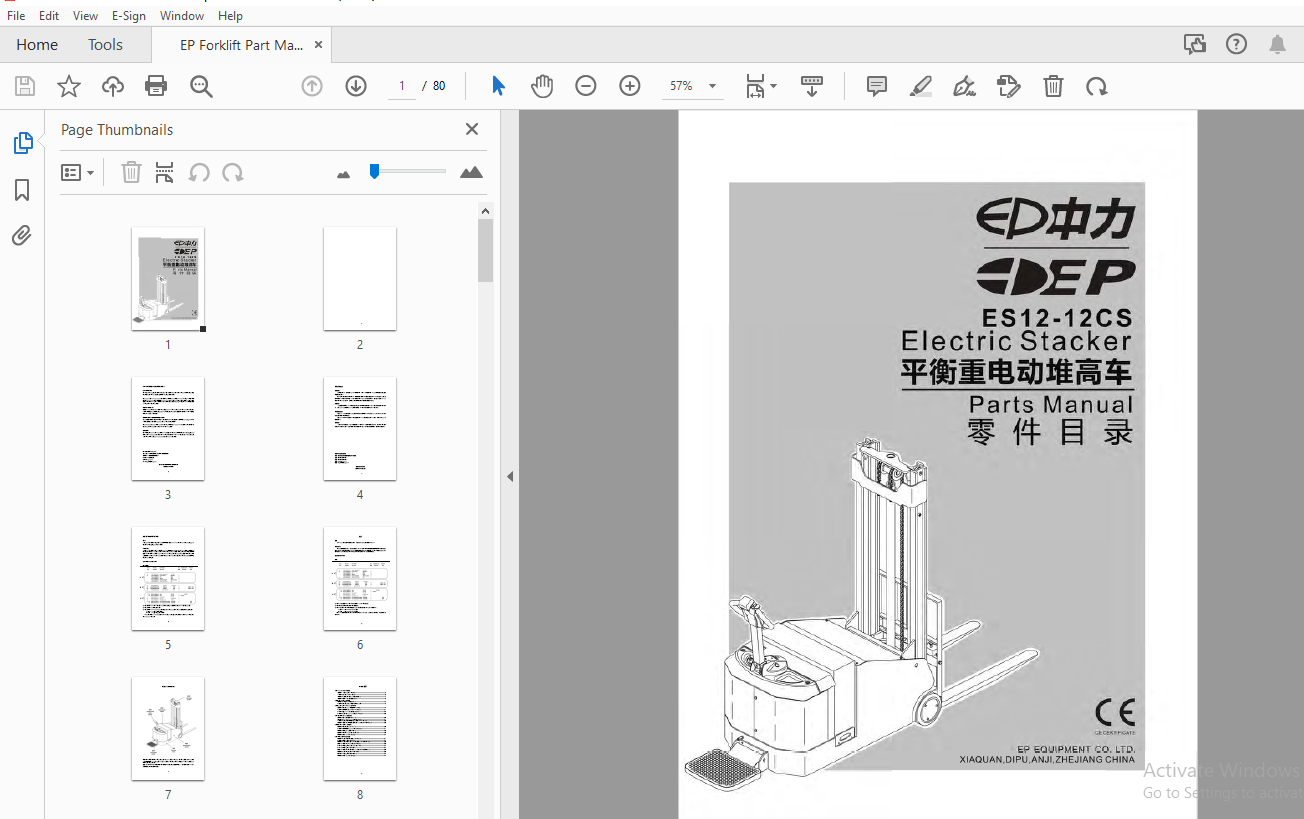Collapse the navigation pane arrow

point(509,477)
